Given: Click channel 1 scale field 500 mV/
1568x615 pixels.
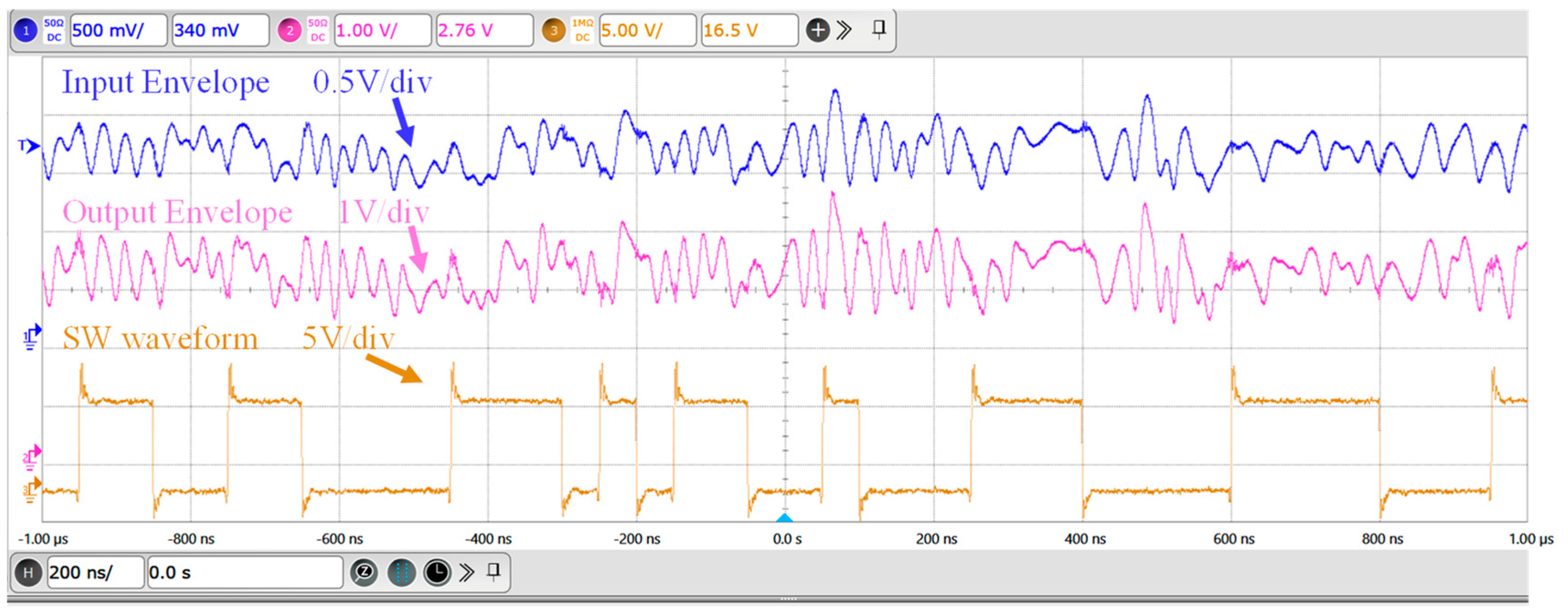Looking at the screenshot, I should [118, 31].
